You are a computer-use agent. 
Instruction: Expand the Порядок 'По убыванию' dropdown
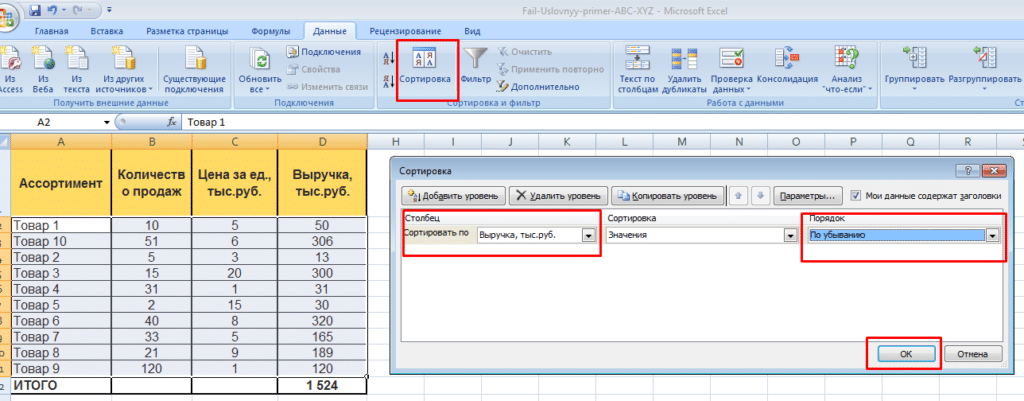992,235
